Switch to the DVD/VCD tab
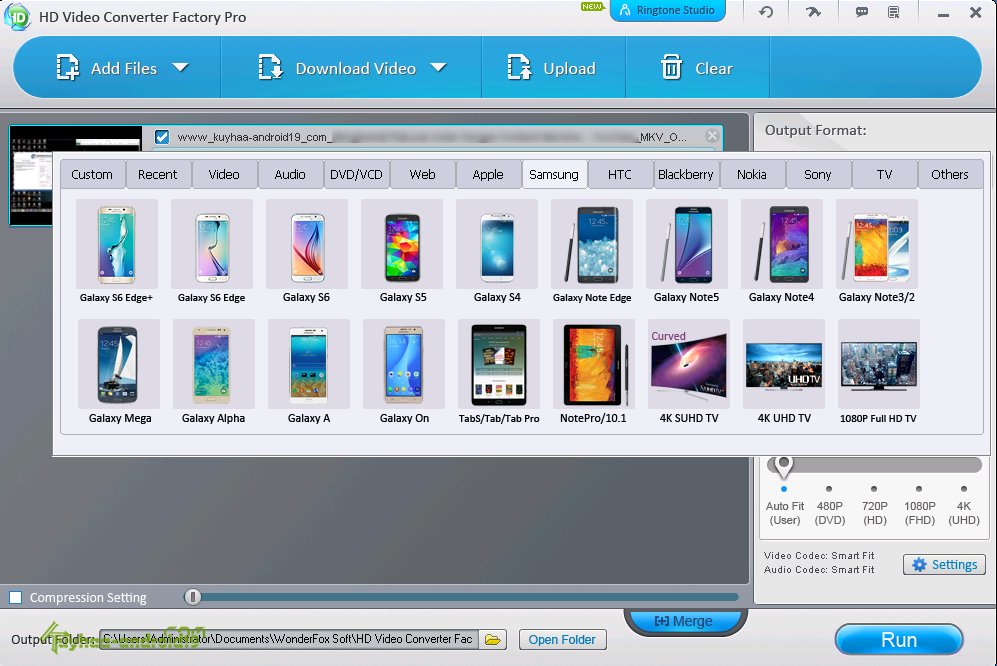The width and height of the screenshot is (997, 666). click(356, 174)
